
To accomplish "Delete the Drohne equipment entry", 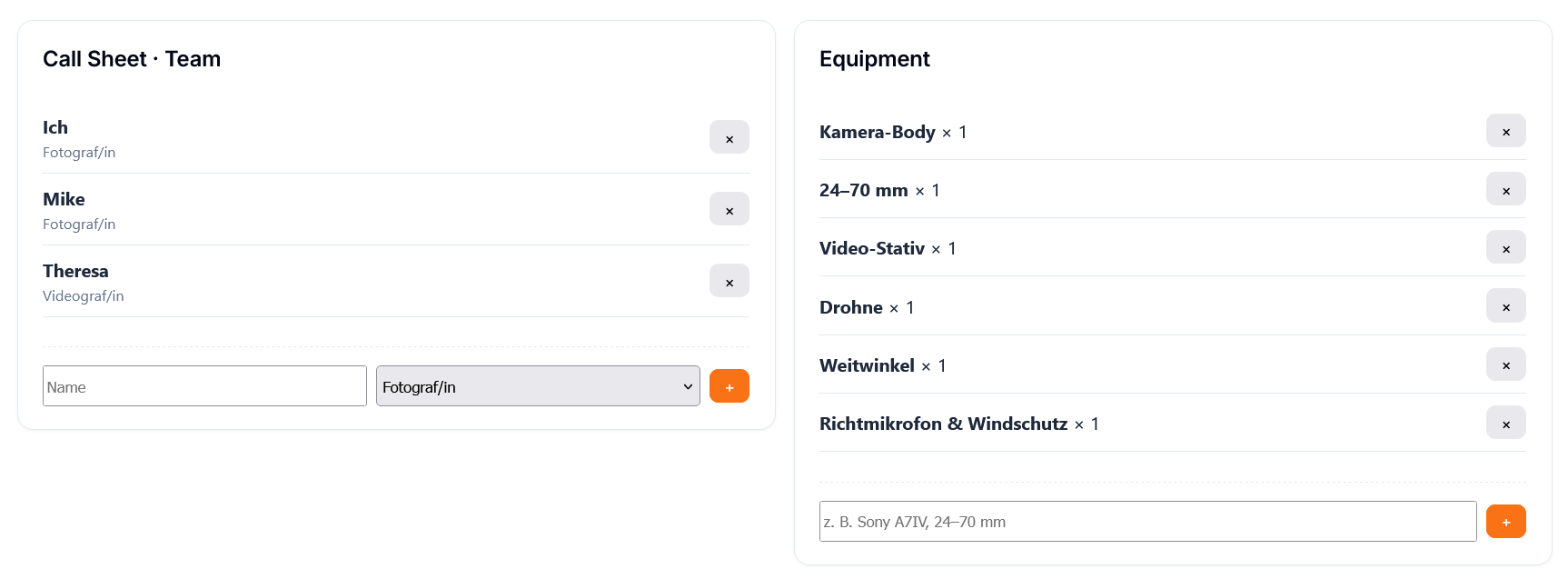I will tap(1505, 306).
